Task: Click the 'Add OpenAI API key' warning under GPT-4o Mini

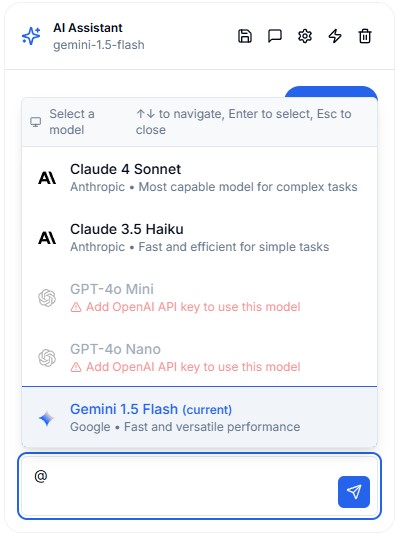Action: 186,307
